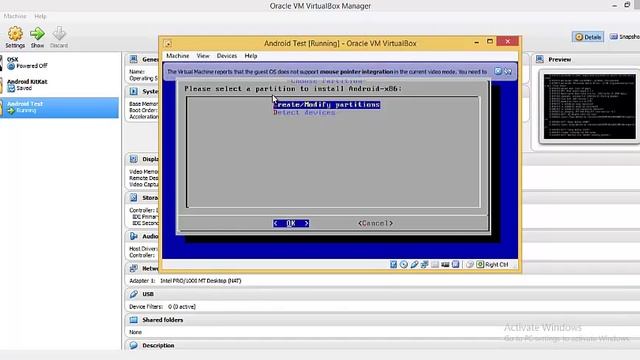Click the Preview panel icon
The height and width of the screenshot is (360, 640).
(540, 59)
